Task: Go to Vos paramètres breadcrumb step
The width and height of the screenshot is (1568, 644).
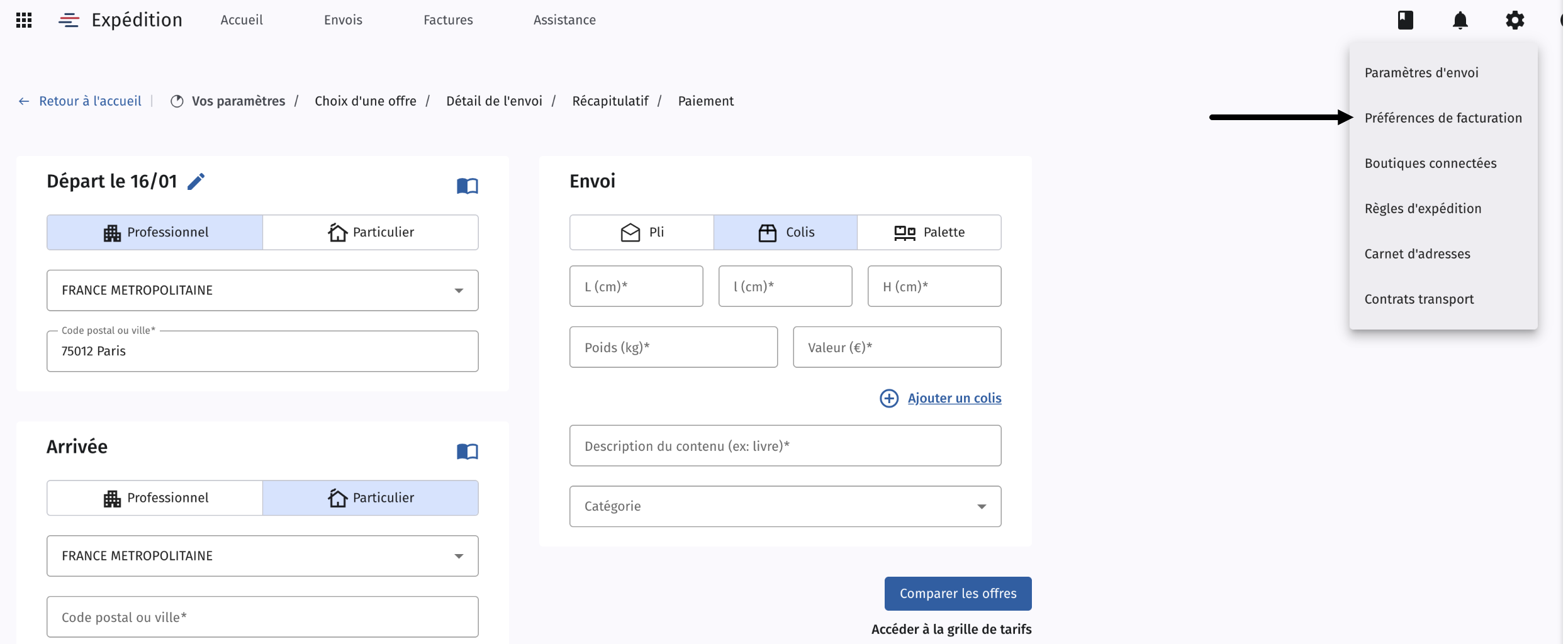Action: [238, 101]
